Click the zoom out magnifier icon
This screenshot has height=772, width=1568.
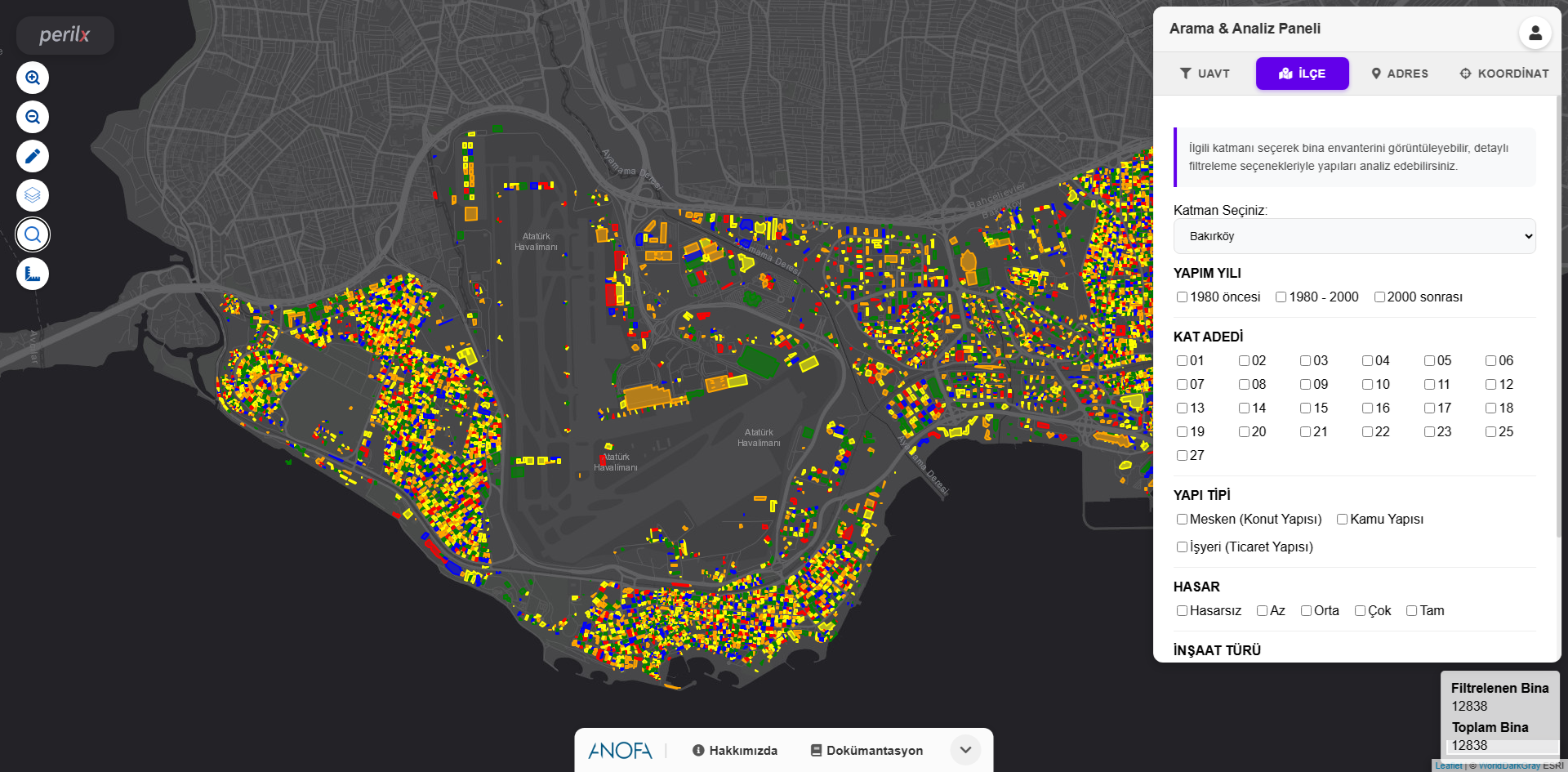point(33,117)
